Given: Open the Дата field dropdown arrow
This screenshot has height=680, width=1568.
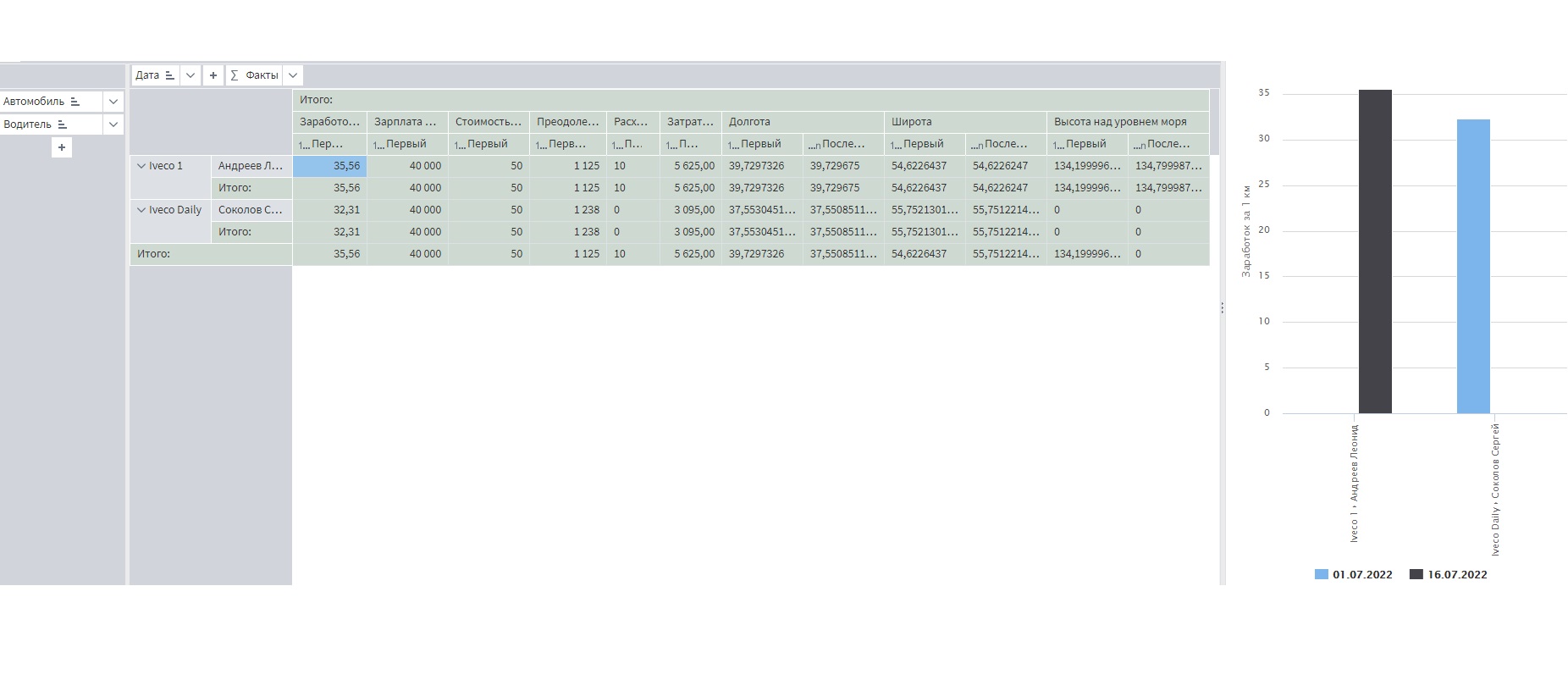Looking at the screenshot, I should (190, 75).
